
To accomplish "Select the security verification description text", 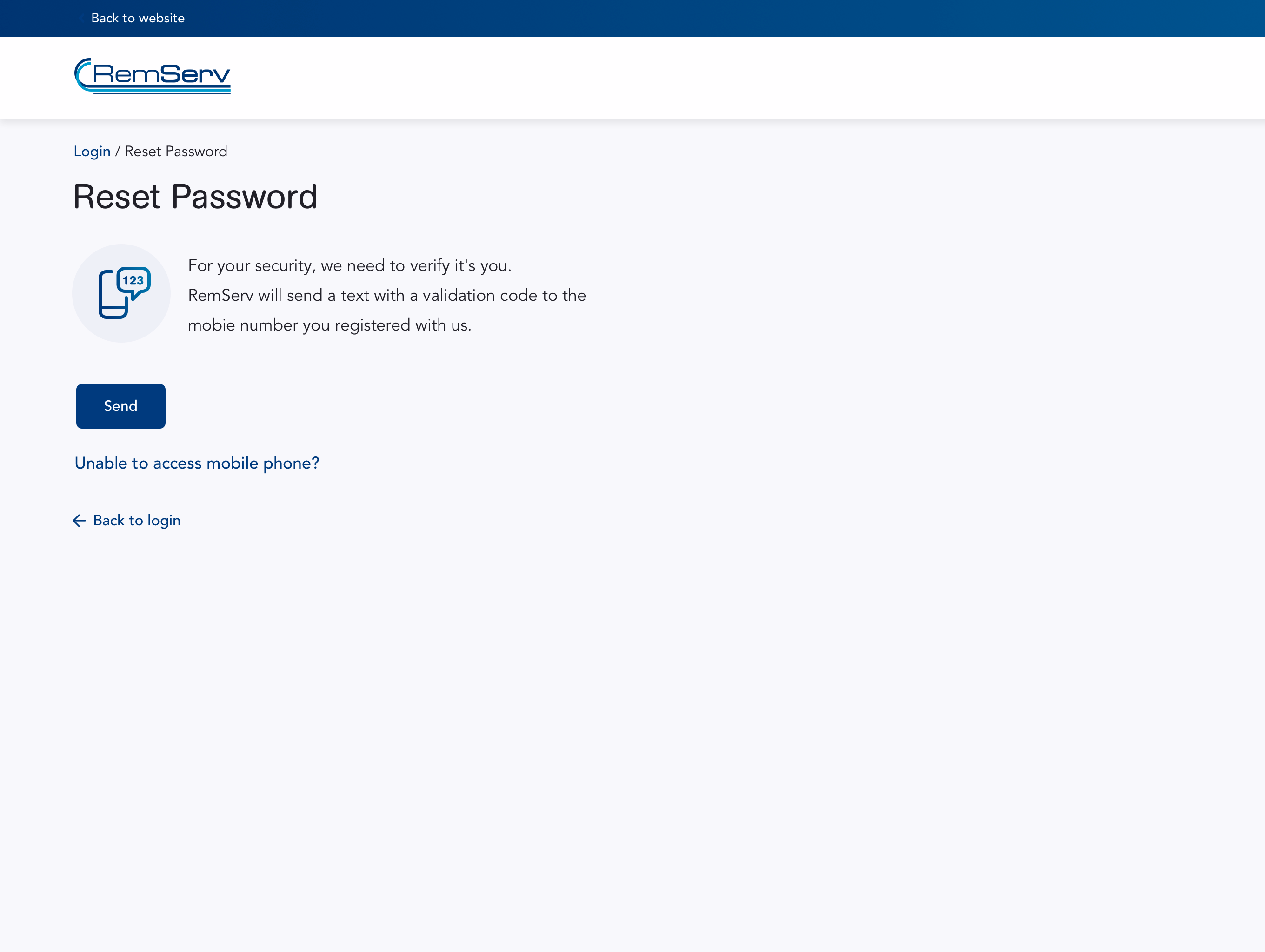I will pyautogui.click(x=386, y=295).
